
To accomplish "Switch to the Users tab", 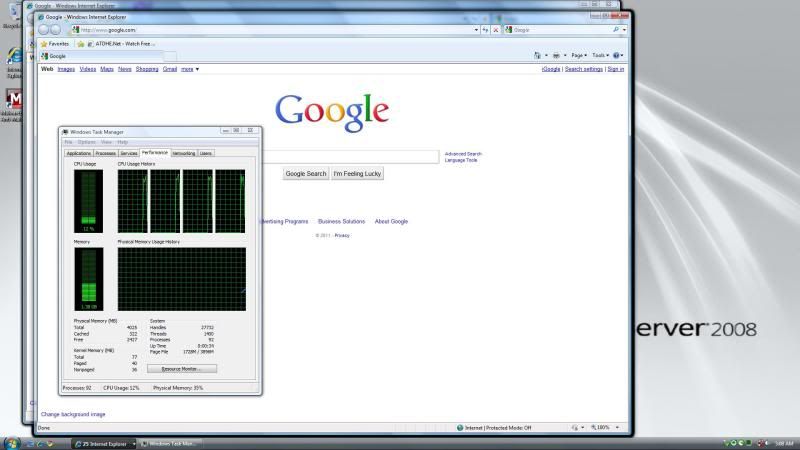I will [x=206, y=153].
